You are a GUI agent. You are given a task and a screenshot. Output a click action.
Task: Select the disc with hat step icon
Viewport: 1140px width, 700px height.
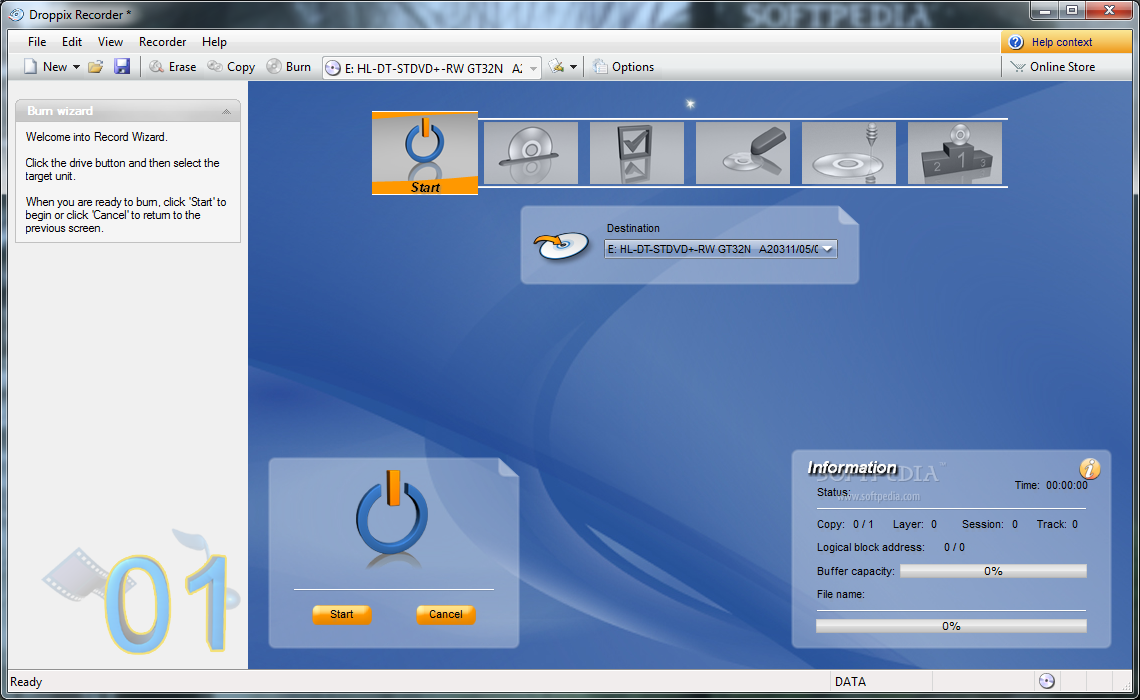[531, 153]
